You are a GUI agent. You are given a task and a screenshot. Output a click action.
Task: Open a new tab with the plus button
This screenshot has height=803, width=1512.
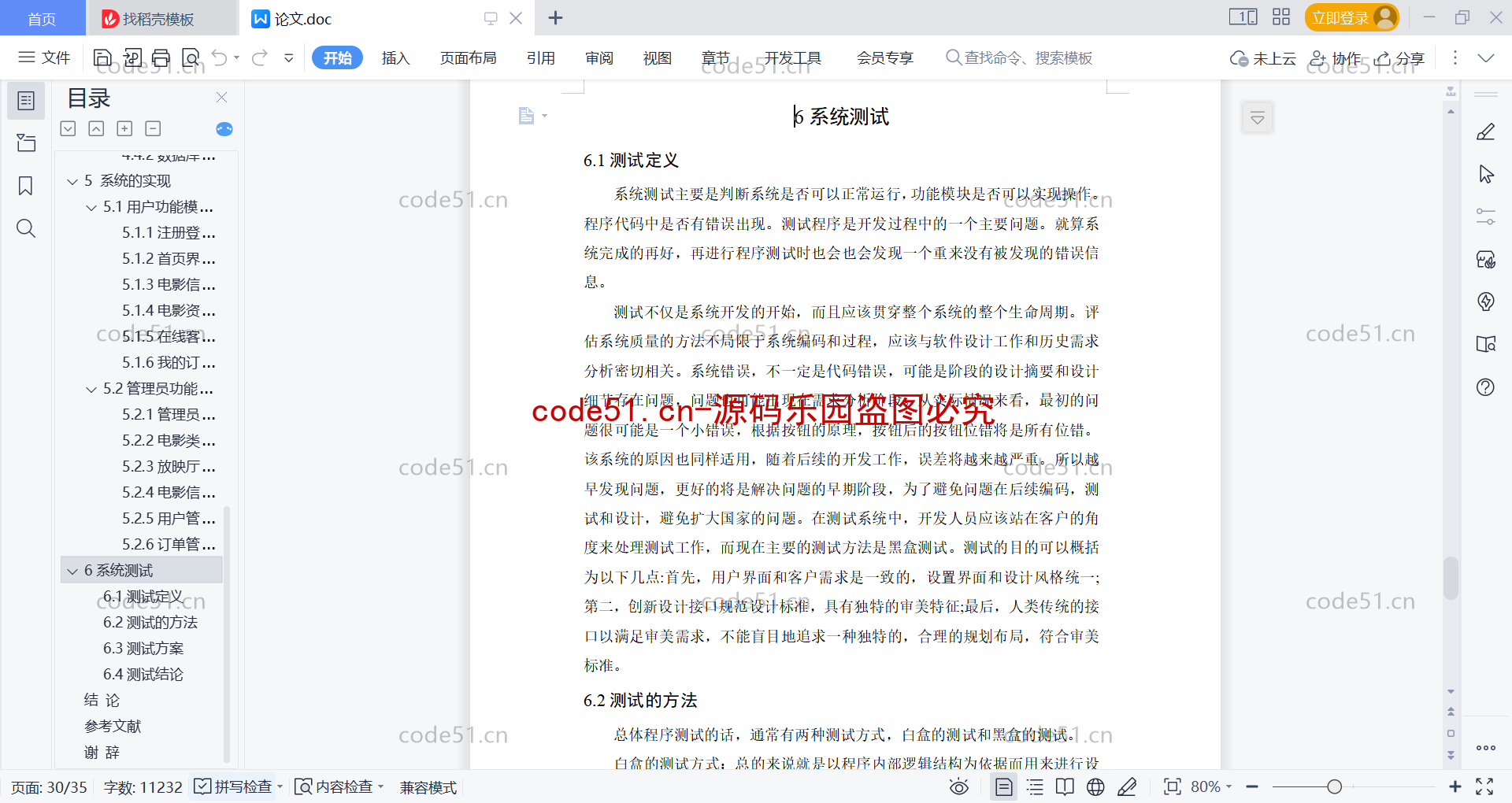pyautogui.click(x=555, y=17)
